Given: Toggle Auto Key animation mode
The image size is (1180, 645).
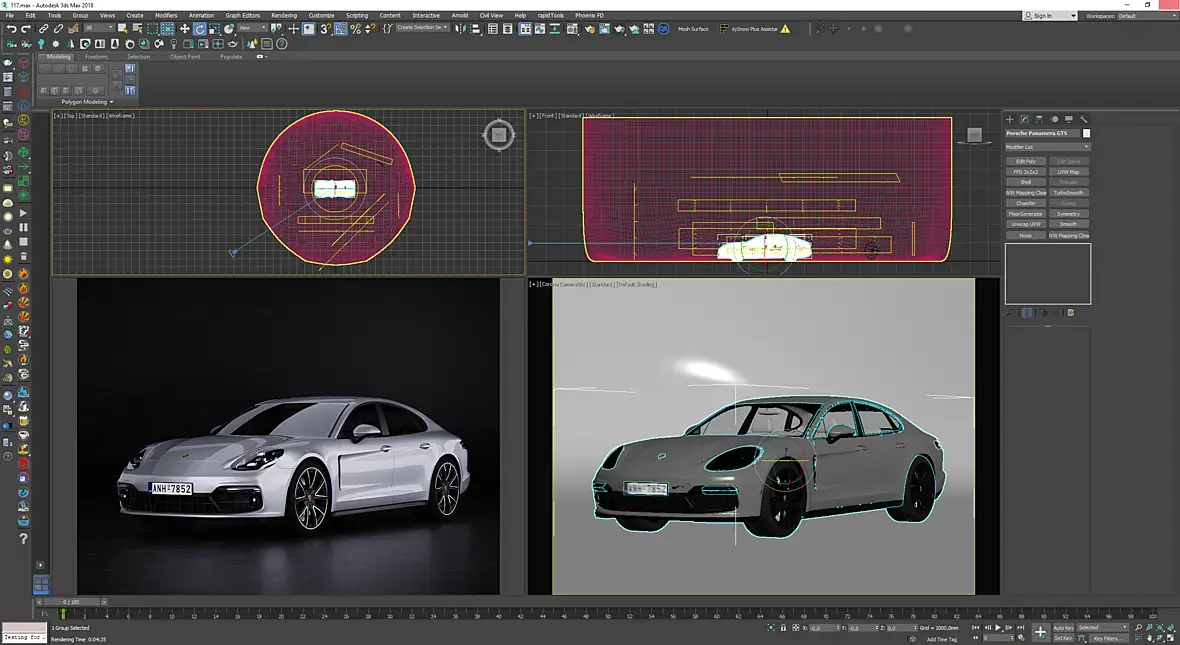Looking at the screenshot, I should tap(1063, 627).
